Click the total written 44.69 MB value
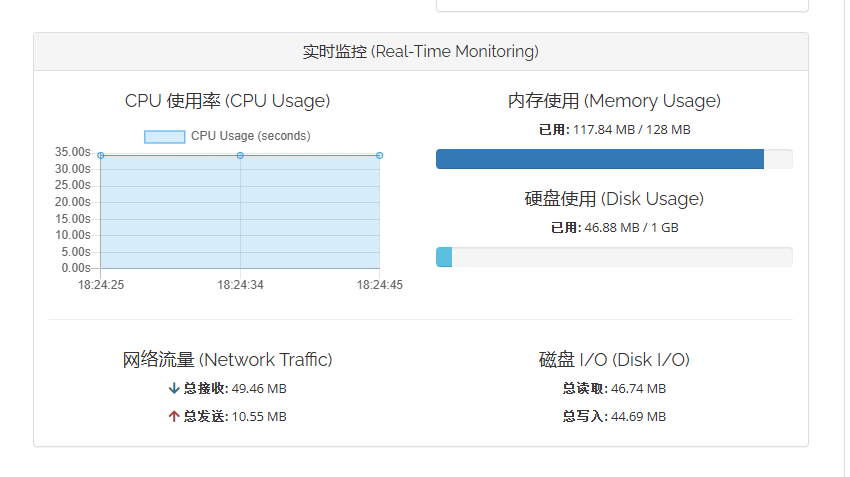Image resolution: width=850 pixels, height=477 pixels. click(638, 416)
